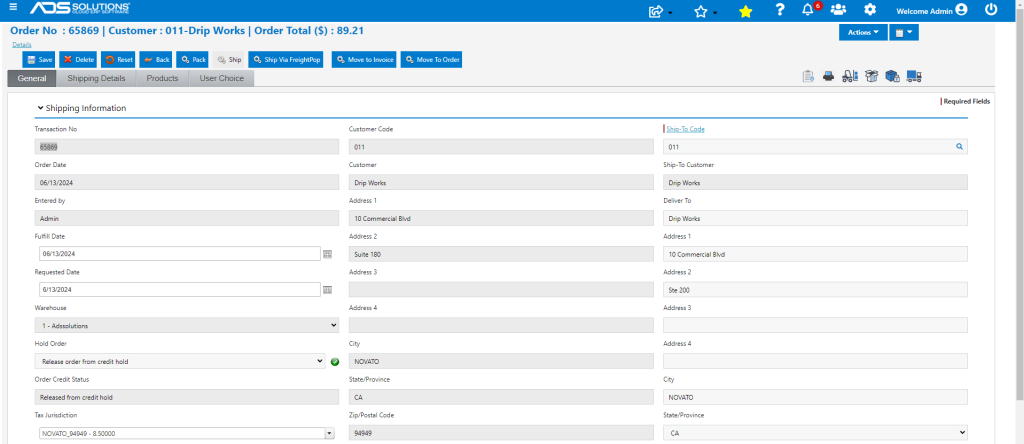This screenshot has height=444, width=1024.
Task: Open the Warehouse dropdown
Action: point(187,325)
